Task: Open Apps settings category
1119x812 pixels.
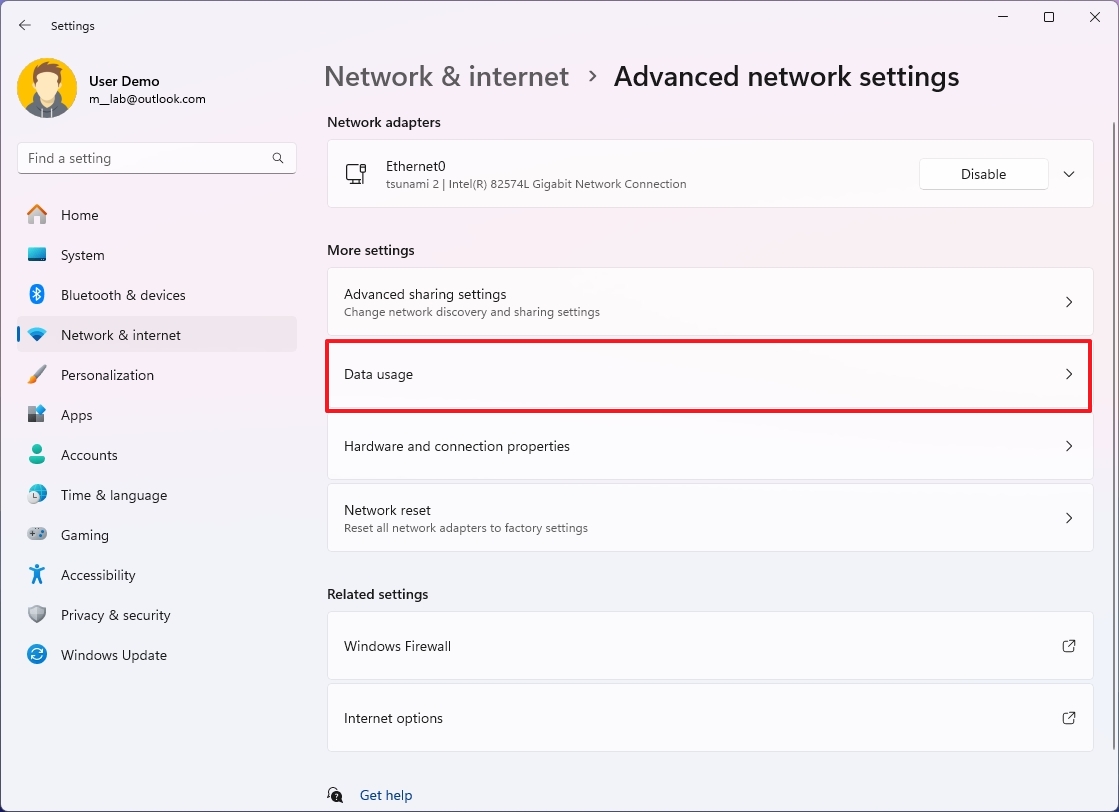Action: (x=157, y=415)
